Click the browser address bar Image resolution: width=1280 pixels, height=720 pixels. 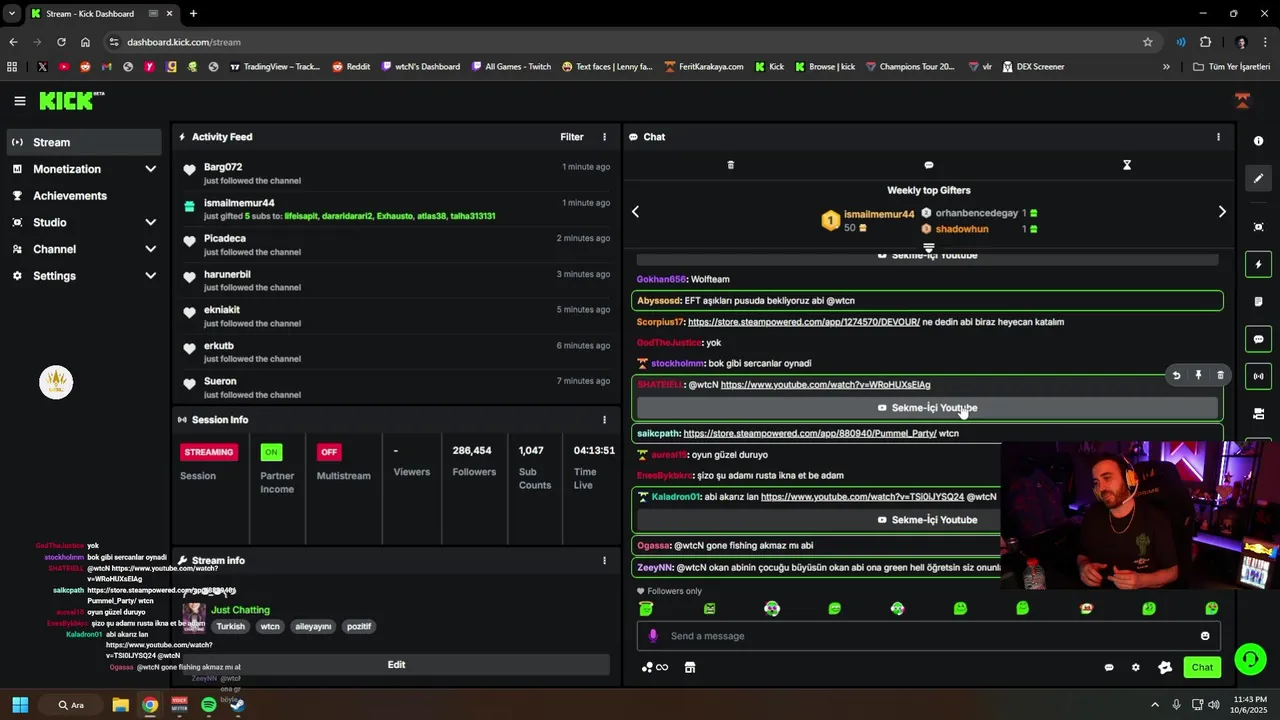pyautogui.click(x=630, y=42)
